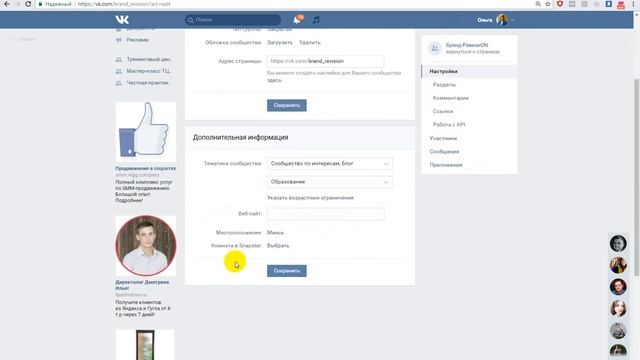Open the Мастер-класс ТЦ.. group link

[x=149, y=71]
